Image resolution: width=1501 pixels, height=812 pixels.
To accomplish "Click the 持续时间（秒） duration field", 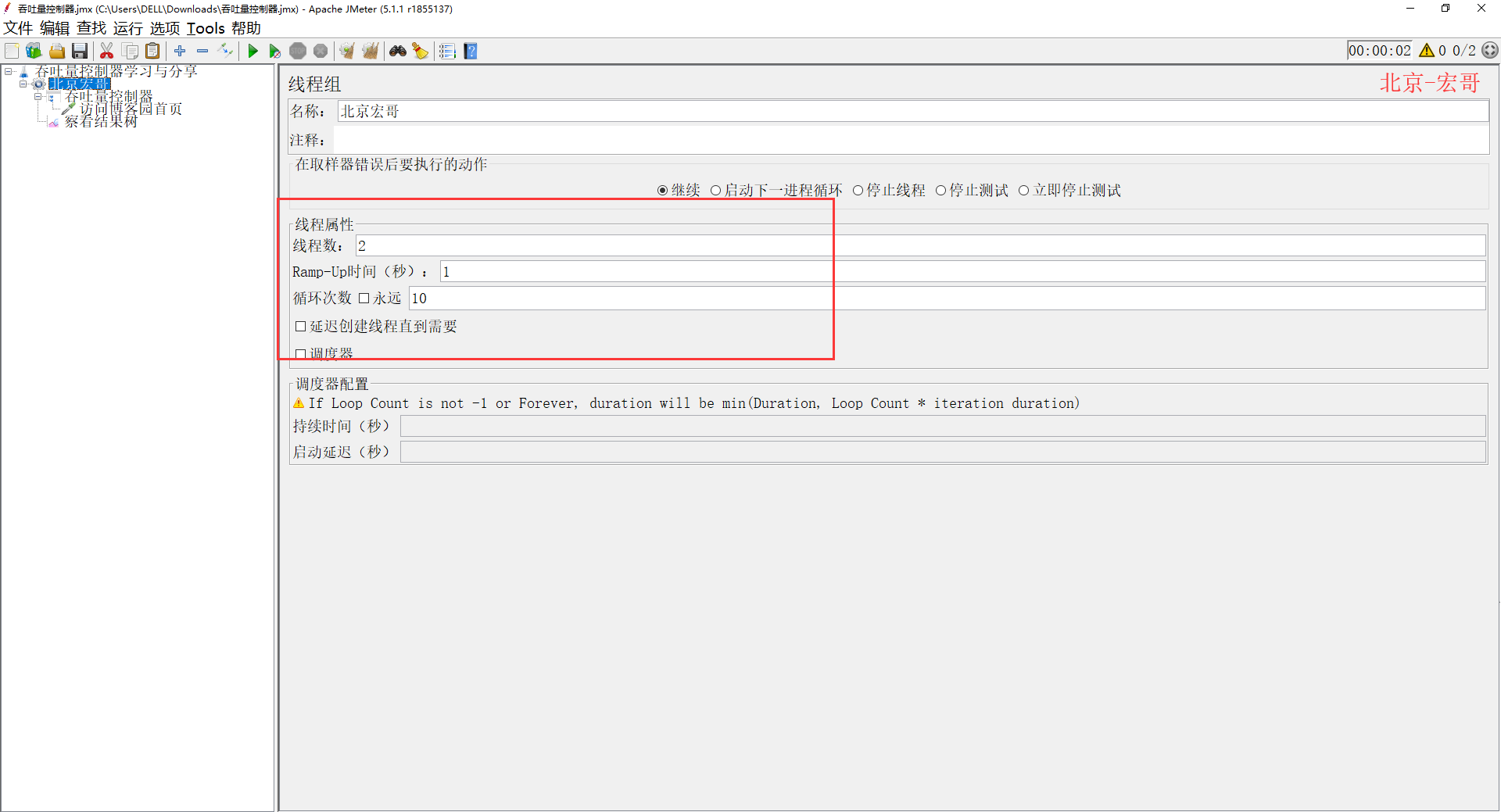I will [x=943, y=426].
